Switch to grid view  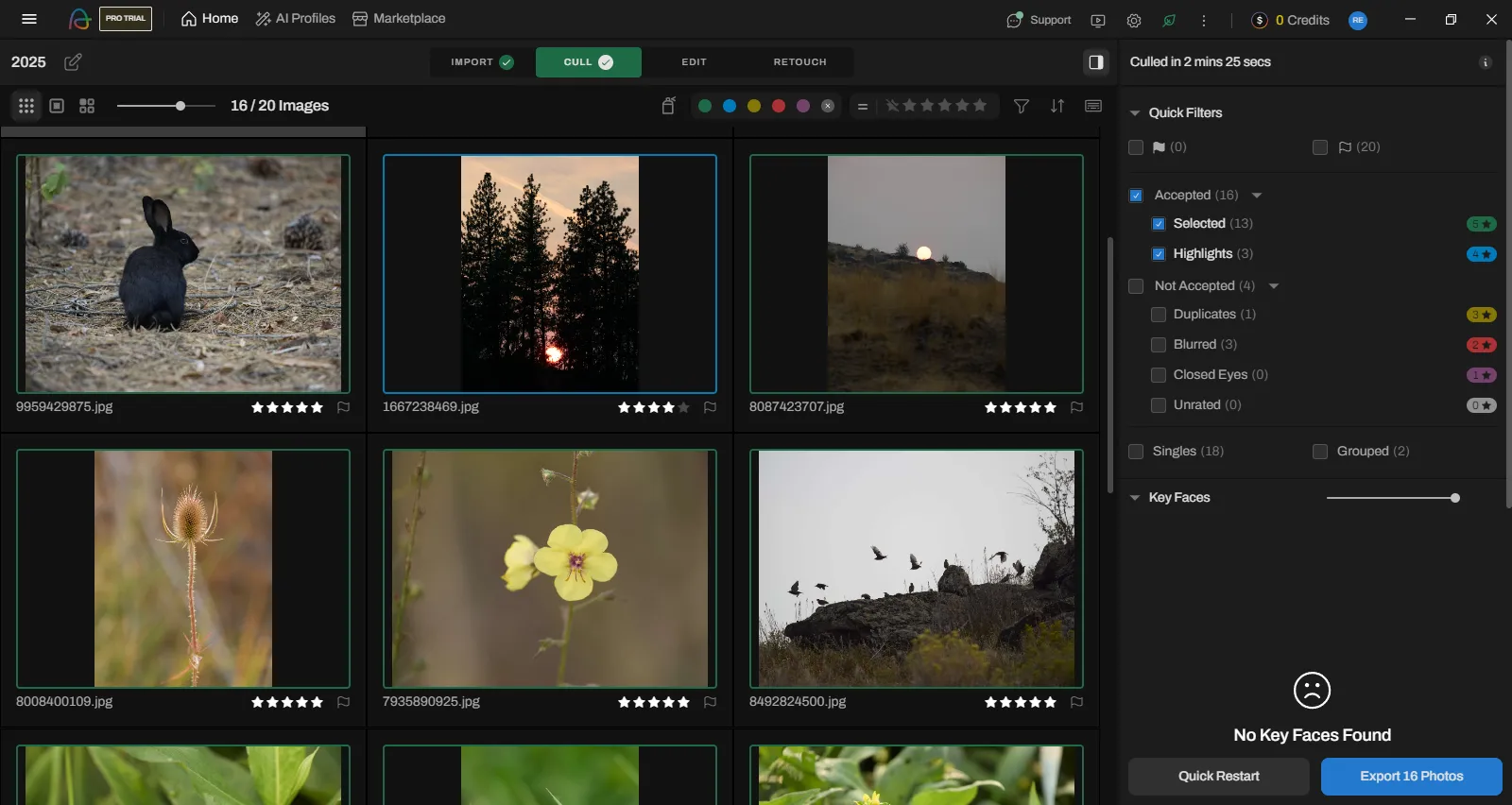pyautogui.click(x=26, y=106)
